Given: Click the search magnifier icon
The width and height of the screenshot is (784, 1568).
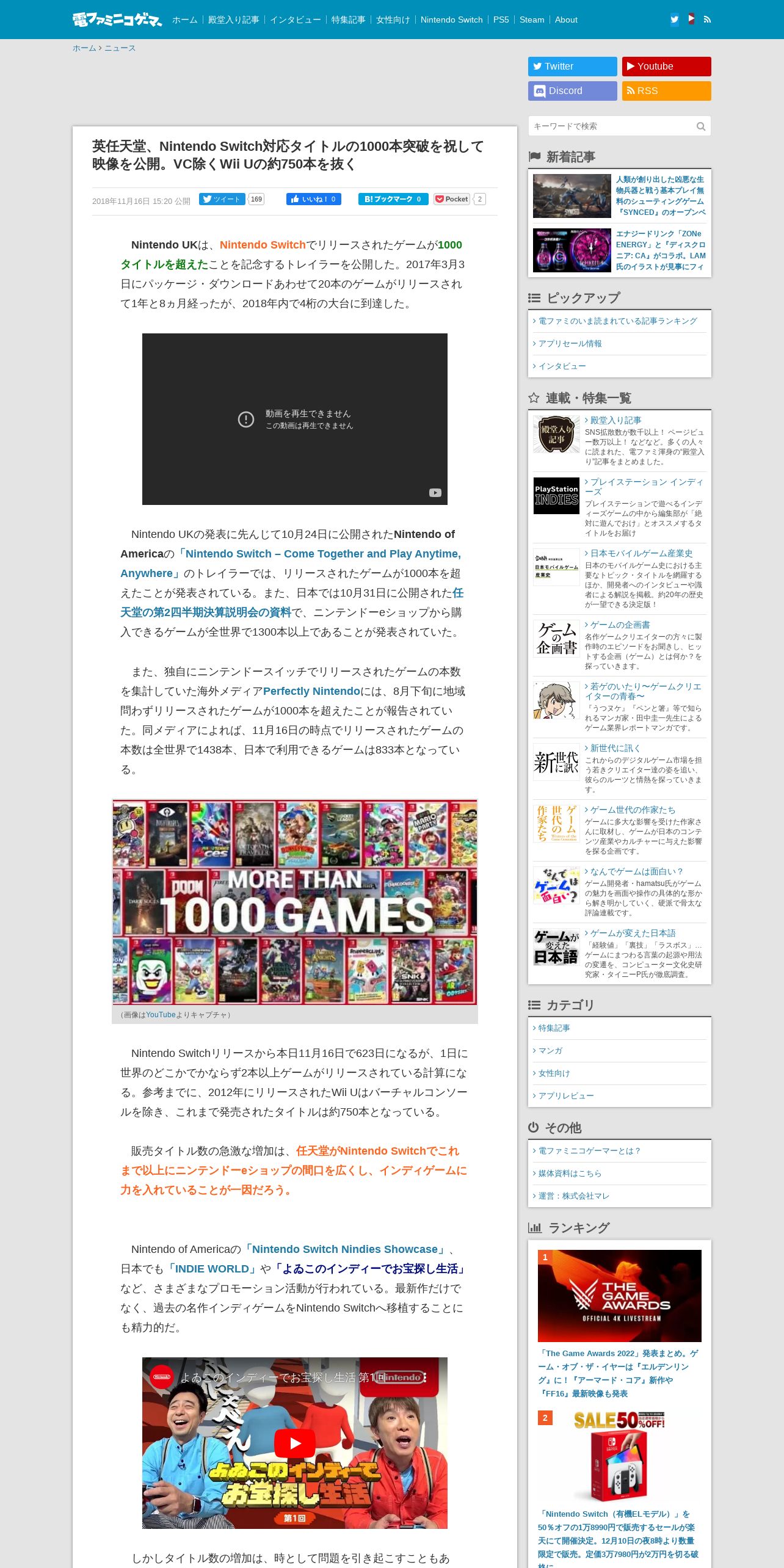Looking at the screenshot, I should (700, 126).
